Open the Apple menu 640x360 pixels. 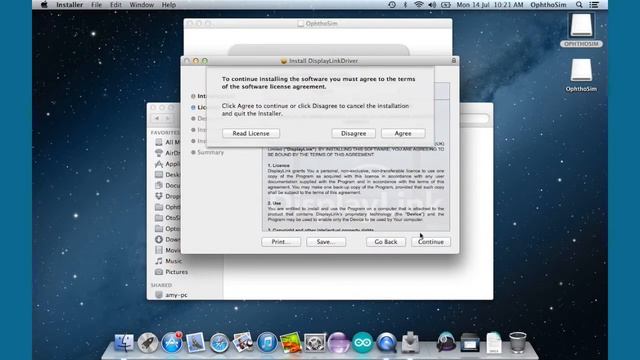tap(44, 5)
